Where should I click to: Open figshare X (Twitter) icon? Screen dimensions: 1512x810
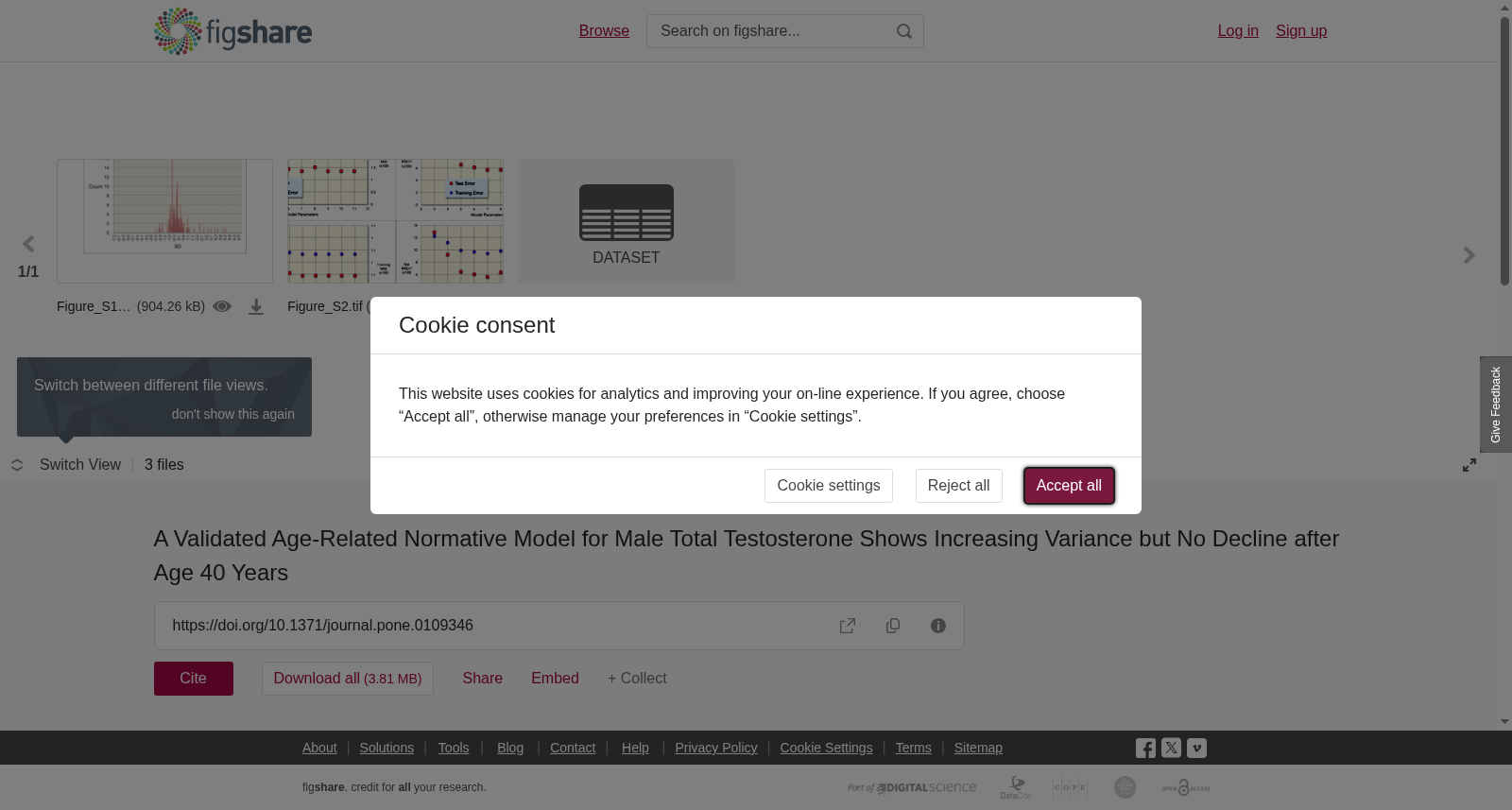(x=1171, y=748)
